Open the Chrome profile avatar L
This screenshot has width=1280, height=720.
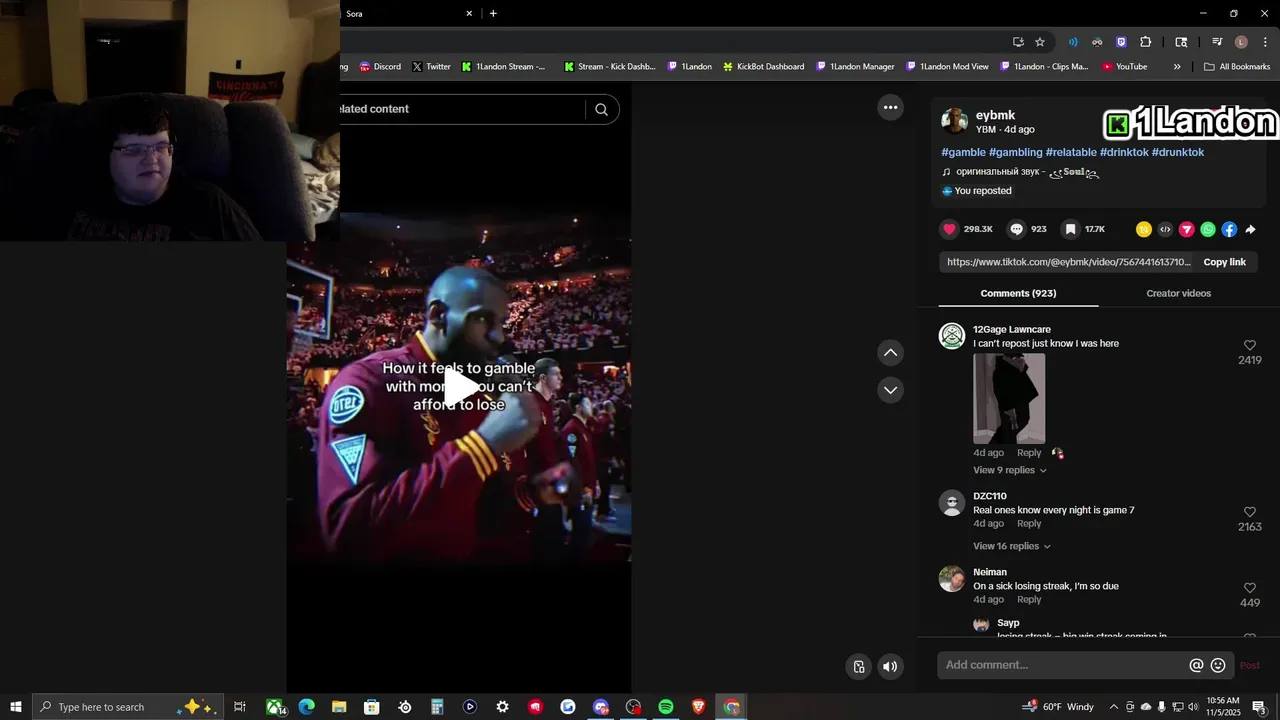coord(1241,42)
